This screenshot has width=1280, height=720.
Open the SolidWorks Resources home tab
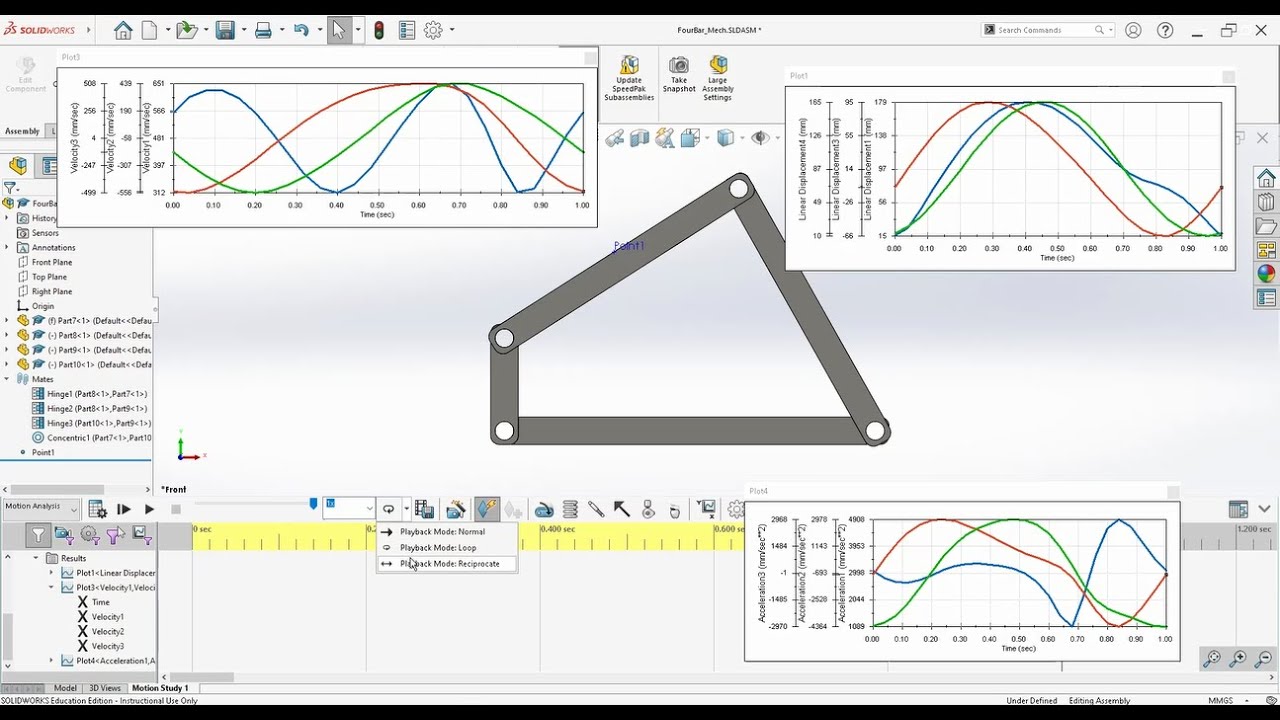1266,178
